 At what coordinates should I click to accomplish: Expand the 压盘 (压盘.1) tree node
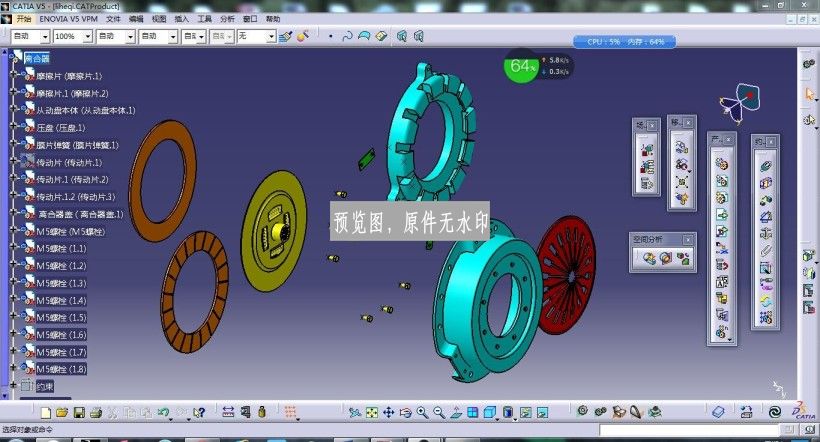(x=14, y=127)
